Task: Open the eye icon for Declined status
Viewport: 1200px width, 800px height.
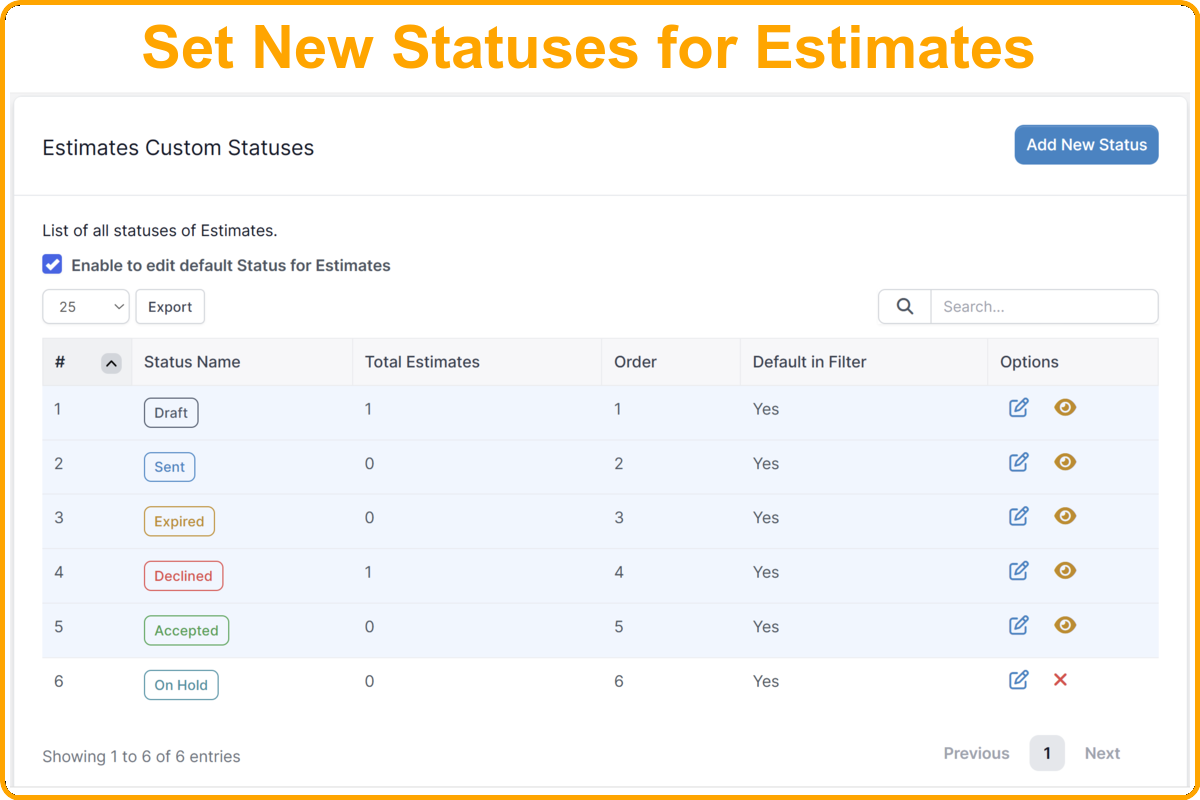Action: [1065, 570]
